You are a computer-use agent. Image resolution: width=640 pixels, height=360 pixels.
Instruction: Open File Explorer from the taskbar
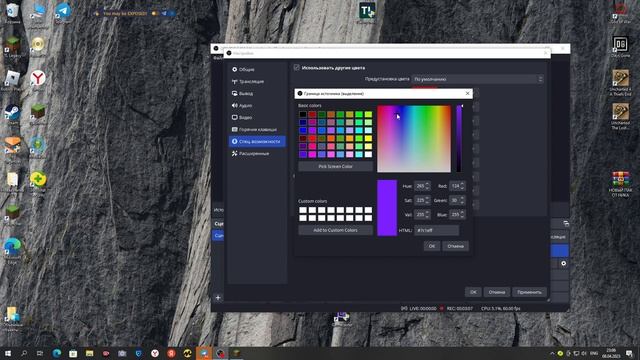tap(89, 353)
